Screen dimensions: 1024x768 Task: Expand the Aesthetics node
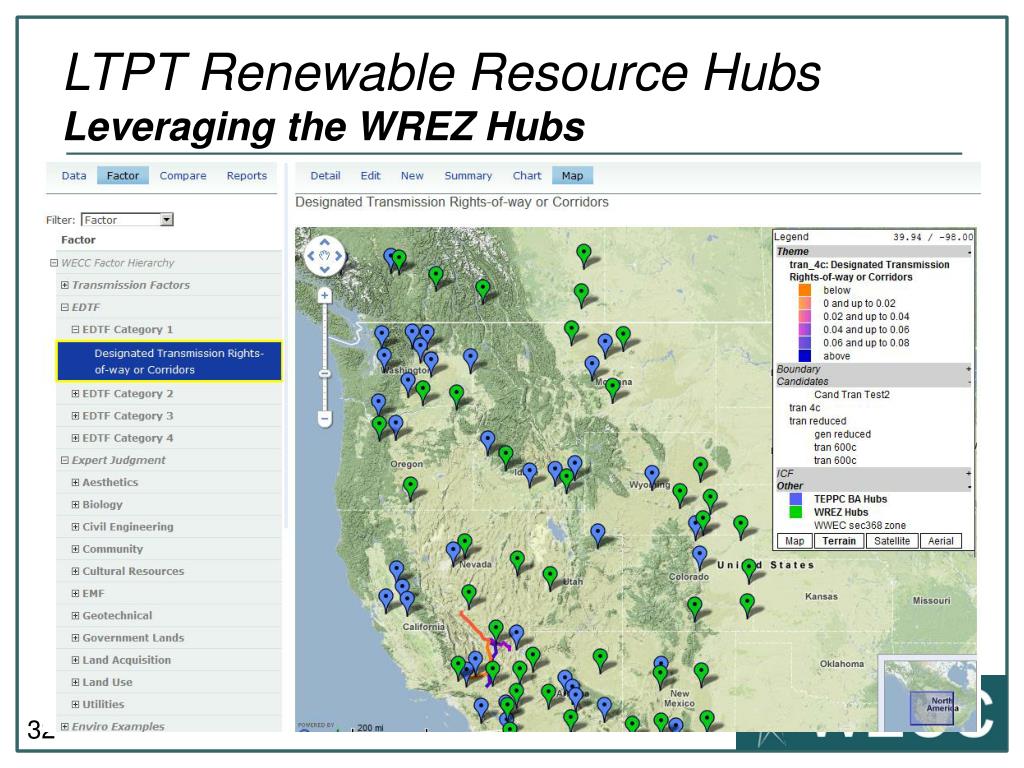(75, 483)
